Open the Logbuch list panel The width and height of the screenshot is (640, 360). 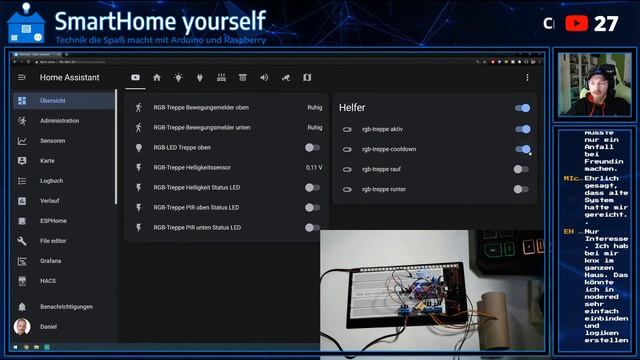point(63,181)
